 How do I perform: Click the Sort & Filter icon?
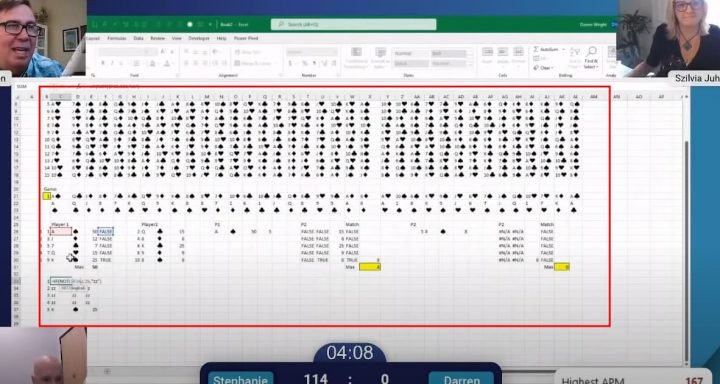(x=575, y=52)
